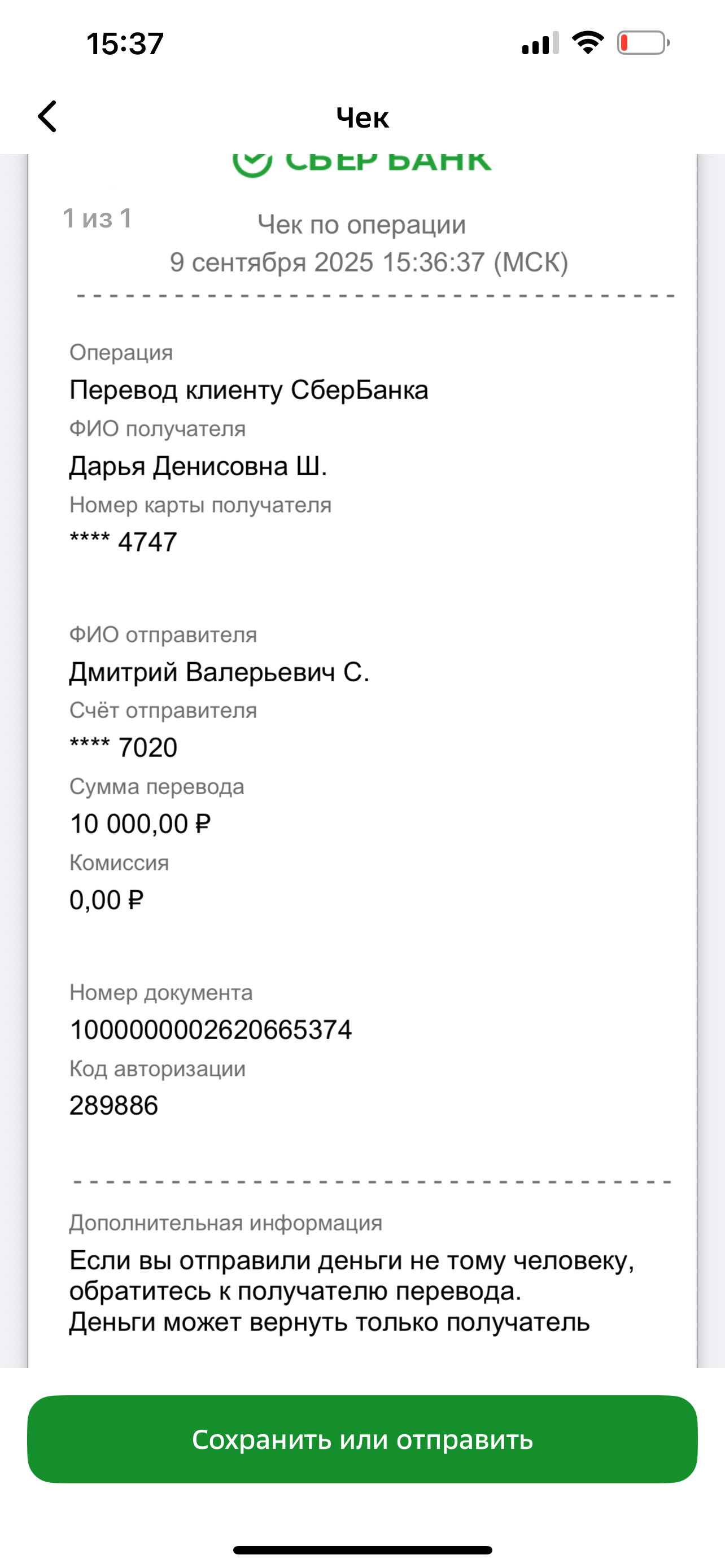Image resolution: width=725 pixels, height=1568 pixels.
Task: Tap sender name 'Дмитрий Валерьевич С.'
Action: 219,672
